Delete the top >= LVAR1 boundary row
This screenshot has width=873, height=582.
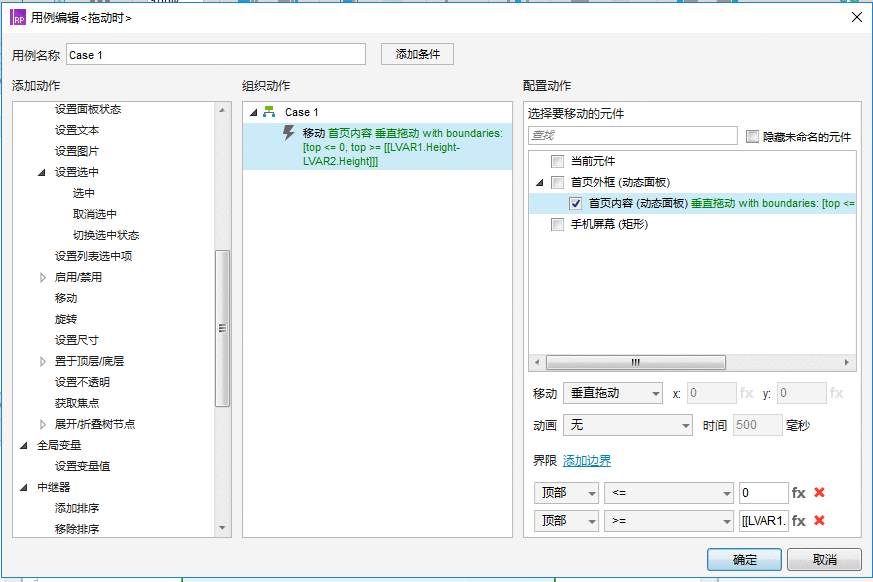pyautogui.click(x=819, y=520)
